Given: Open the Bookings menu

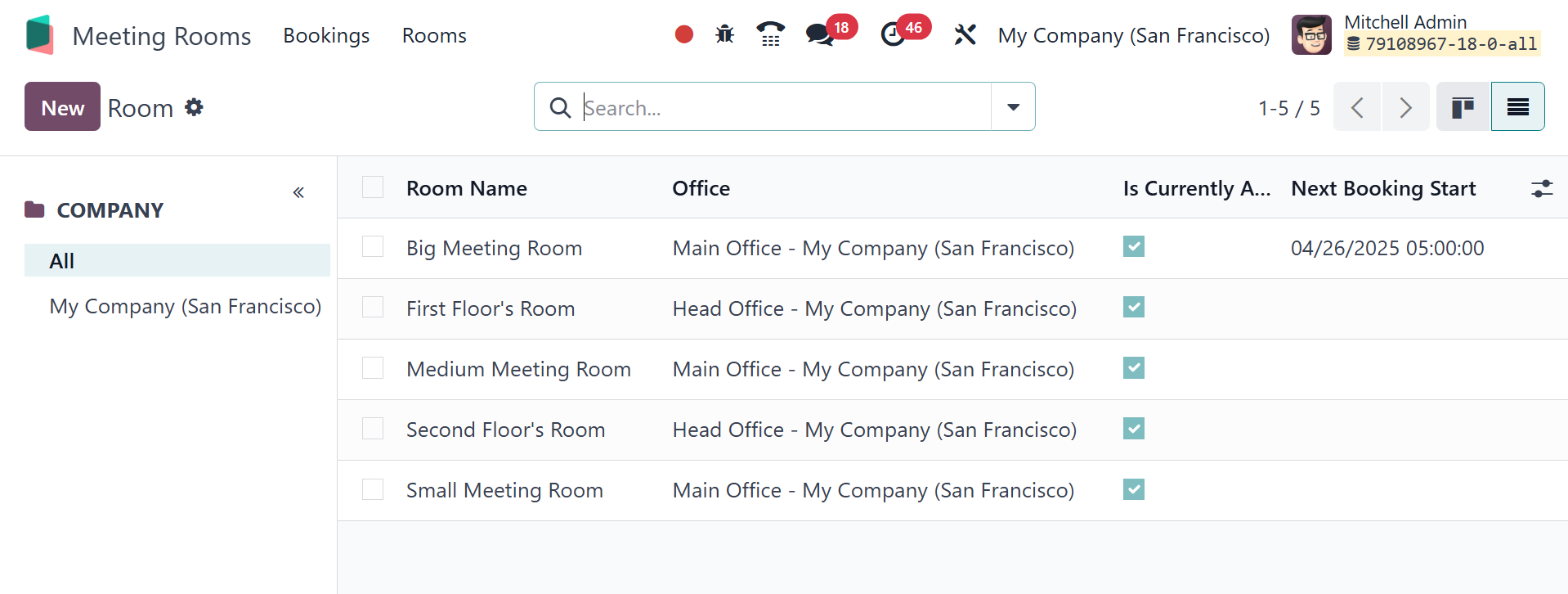Looking at the screenshot, I should pos(326,36).
